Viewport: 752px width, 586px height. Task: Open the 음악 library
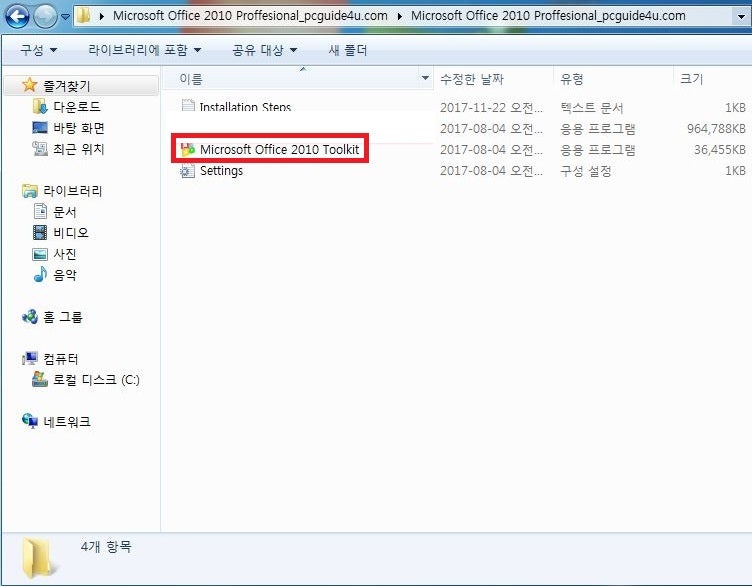(x=65, y=275)
